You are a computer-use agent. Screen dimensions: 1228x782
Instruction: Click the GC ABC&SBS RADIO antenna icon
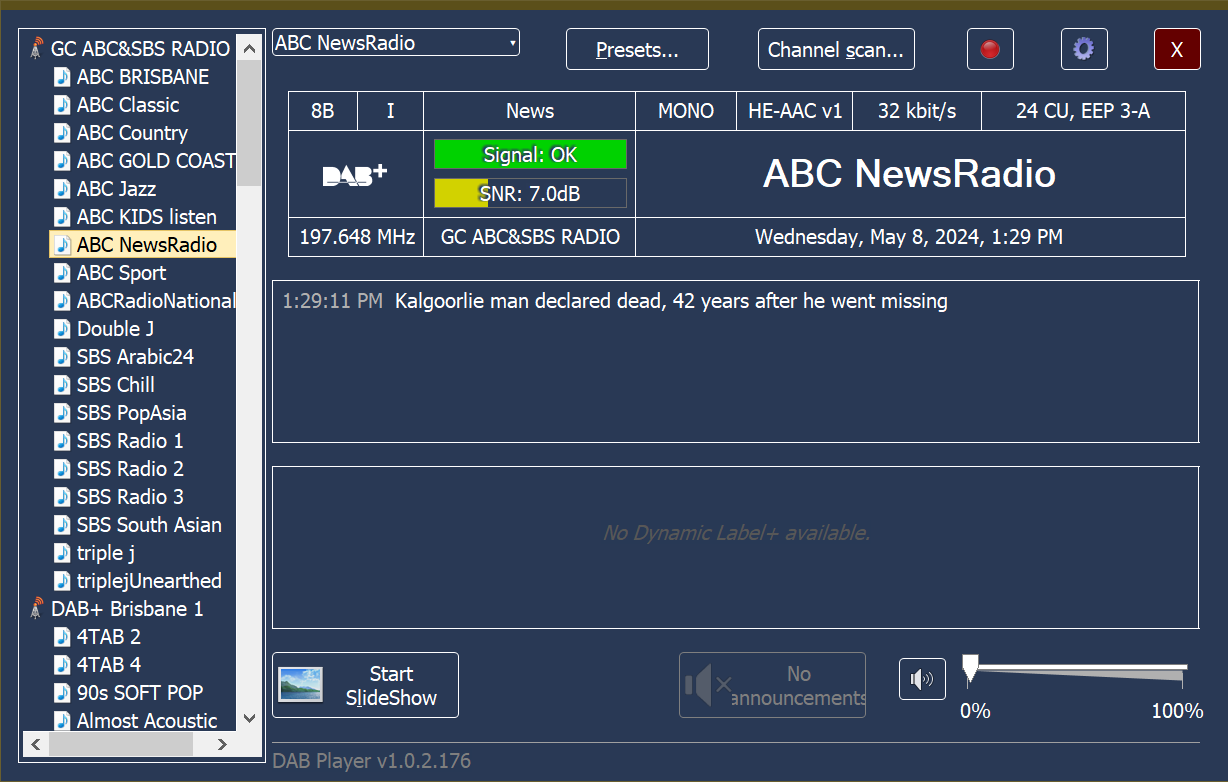pos(37,49)
